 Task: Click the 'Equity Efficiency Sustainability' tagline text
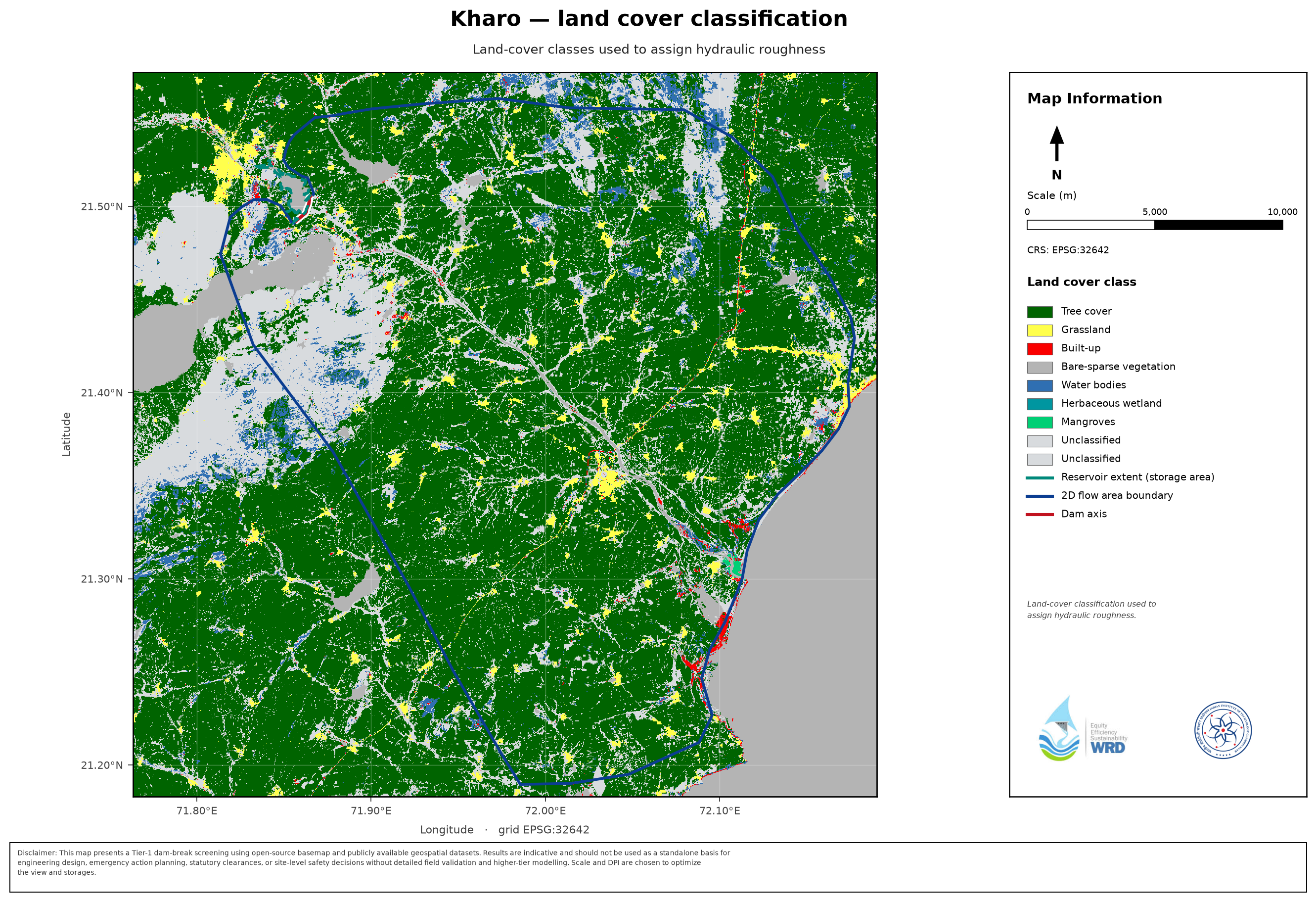(x=1109, y=732)
